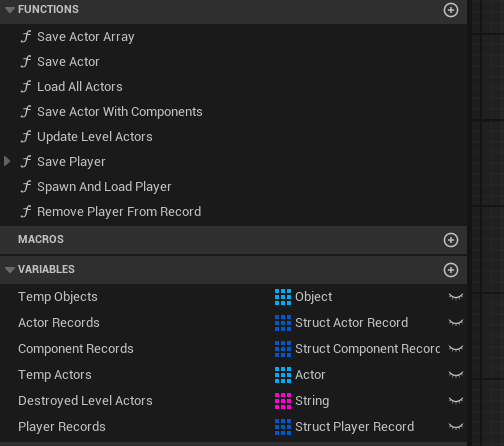This screenshot has width=504, height=446.
Task: Collapse the Functions section arrow
Action: (x=10, y=10)
